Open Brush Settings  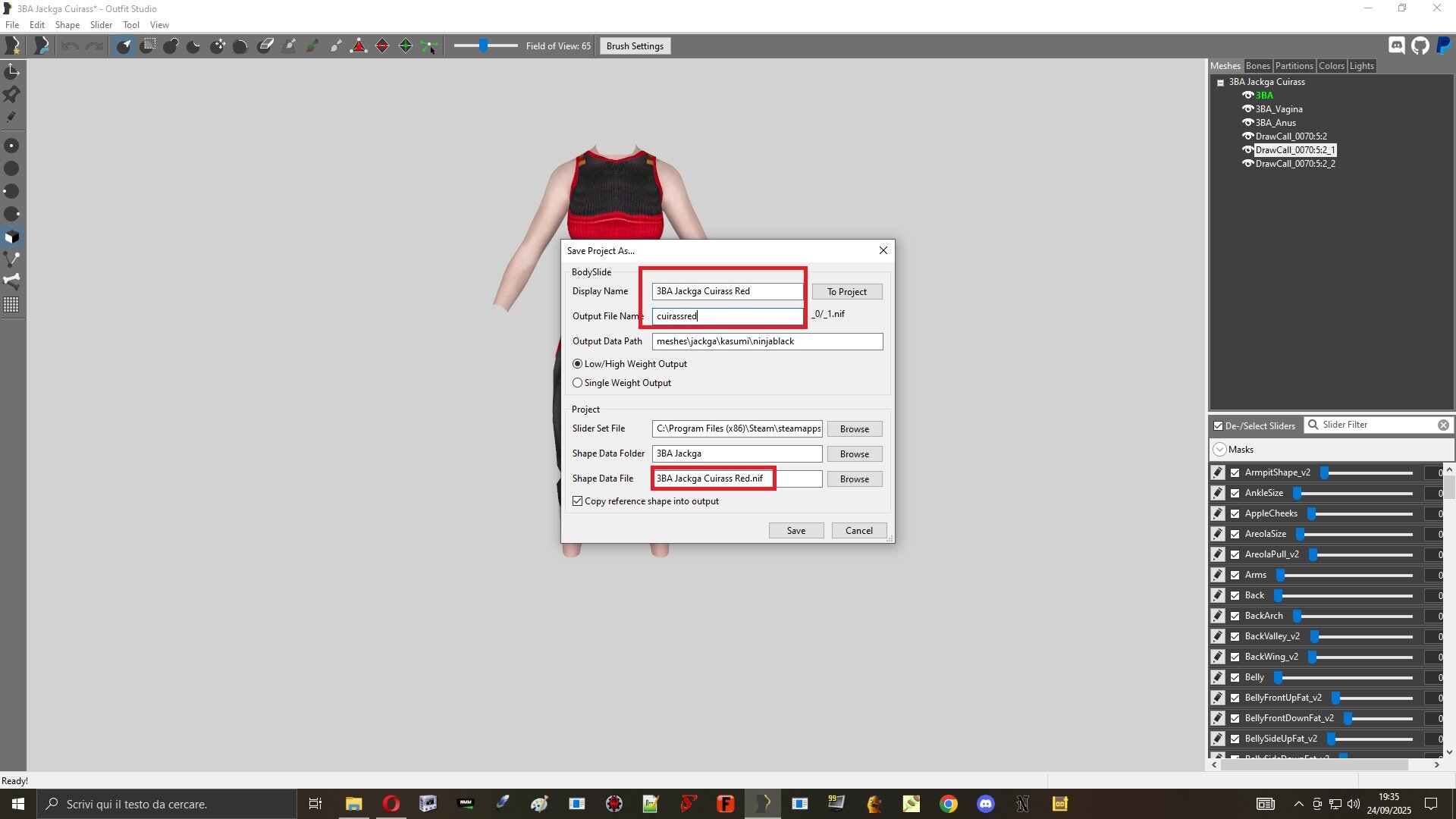[635, 46]
